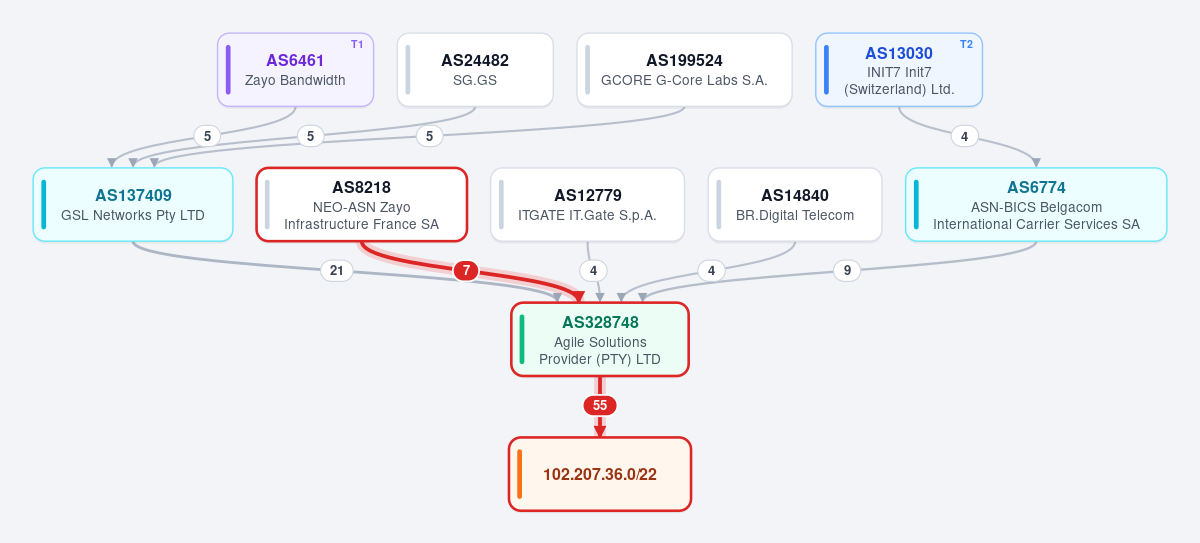This screenshot has width=1200, height=543.
Task: Select the highlighted AS8218 NEO-ASN Zayo node
Action: pos(361,204)
